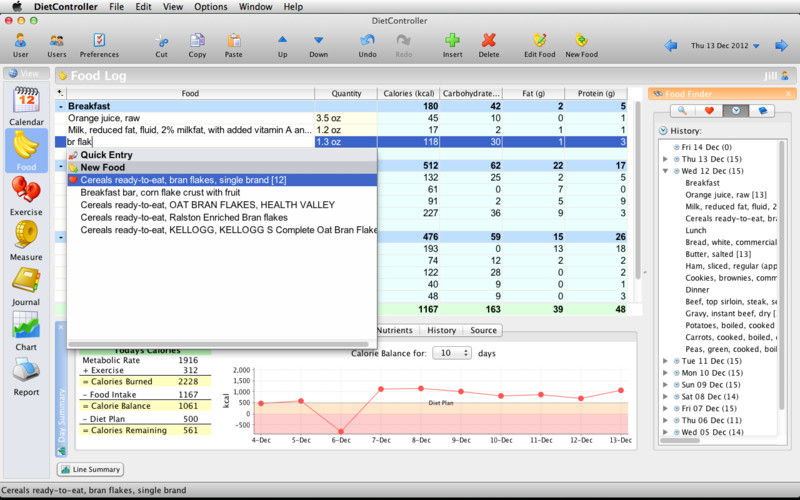Open the Measure tape view
The height and width of the screenshot is (500, 800).
26,241
